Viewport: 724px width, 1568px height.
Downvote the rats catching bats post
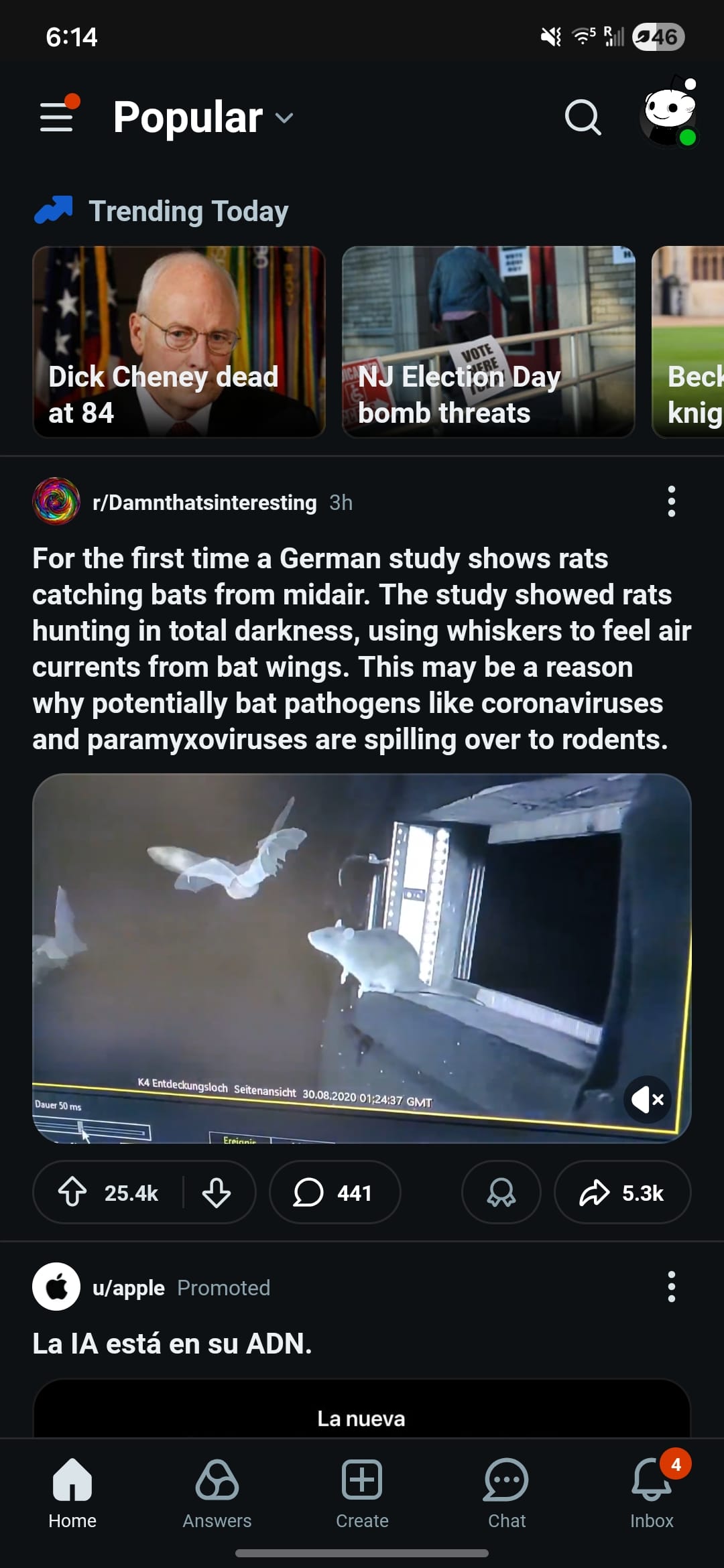click(217, 1193)
